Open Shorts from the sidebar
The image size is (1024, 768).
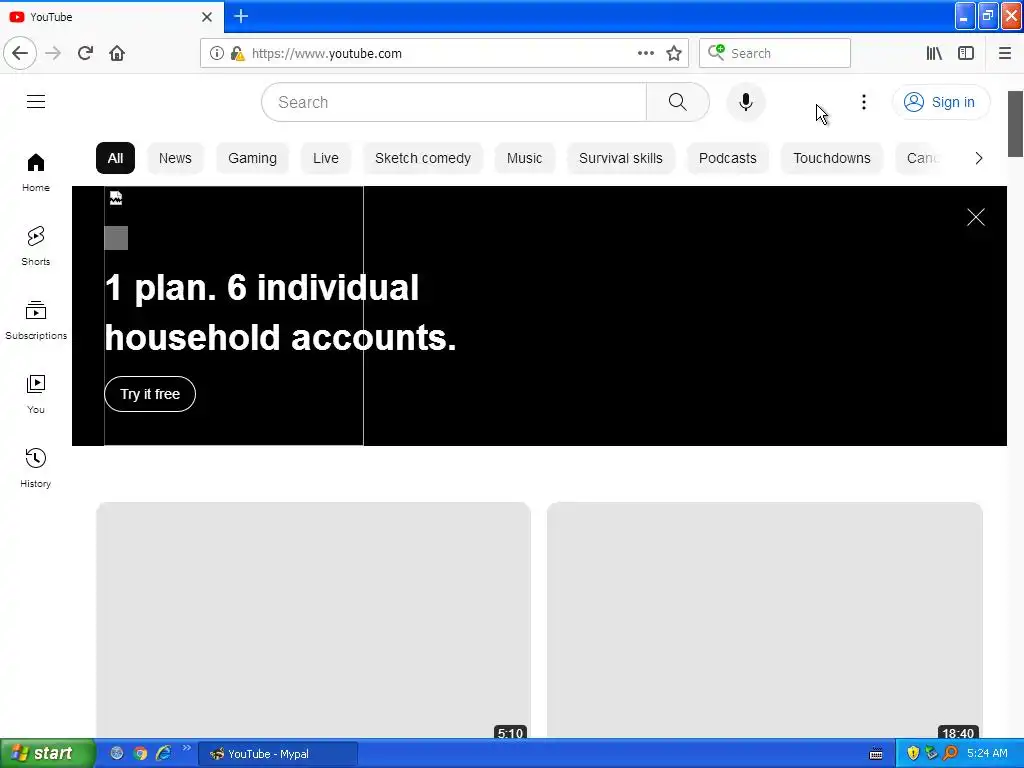click(36, 246)
